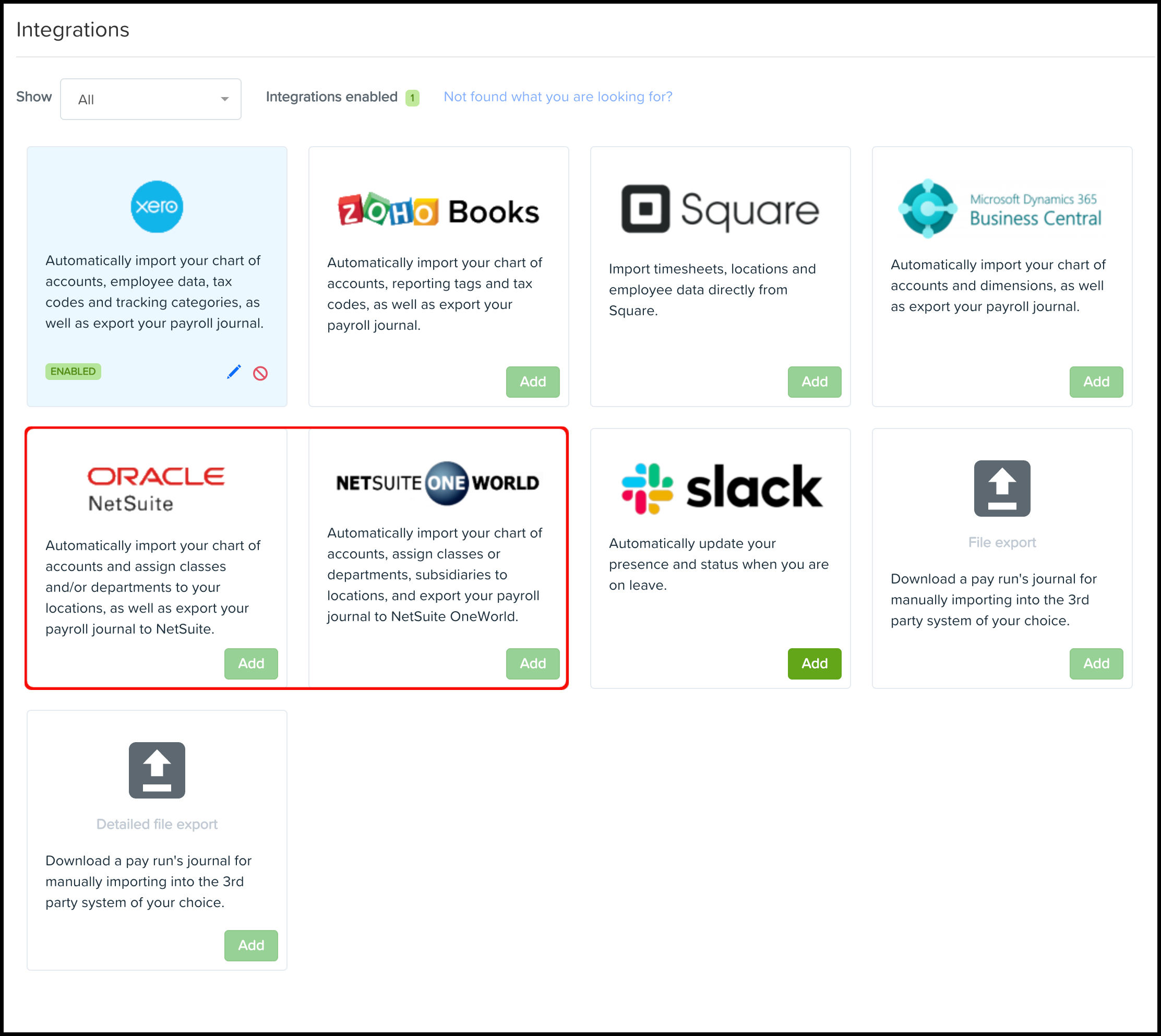Add the Business Central integration
Image resolution: width=1161 pixels, height=1036 pixels.
pos(1096,382)
